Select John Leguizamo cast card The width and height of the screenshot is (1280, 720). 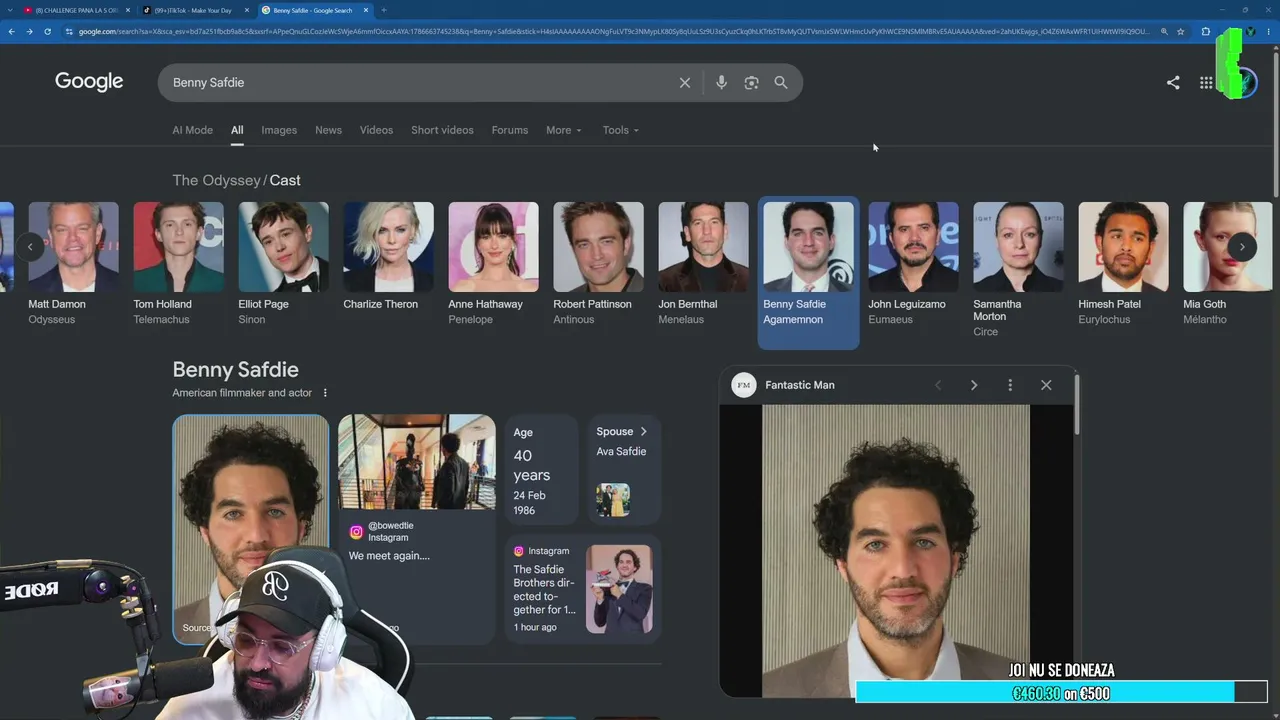pos(913,264)
